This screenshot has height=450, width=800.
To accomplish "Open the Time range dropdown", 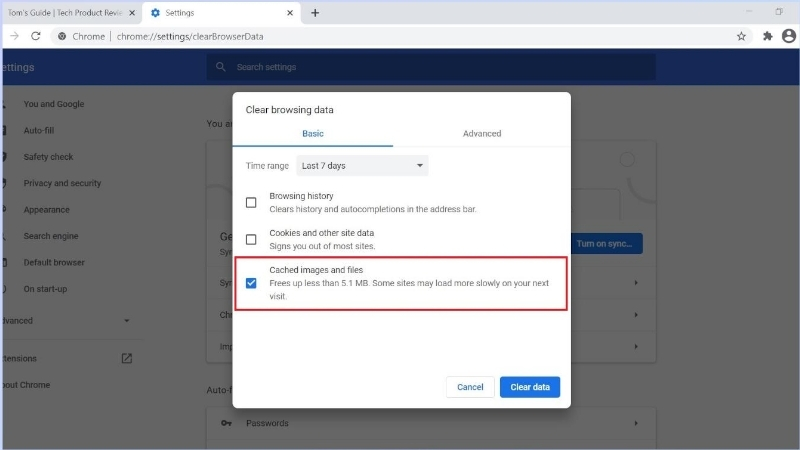I will pyautogui.click(x=362, y=166).
